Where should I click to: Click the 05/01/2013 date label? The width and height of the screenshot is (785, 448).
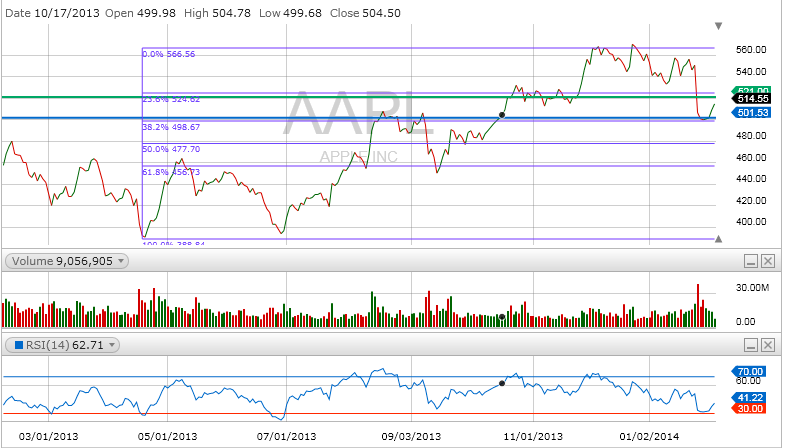click(x=168, y=436)
